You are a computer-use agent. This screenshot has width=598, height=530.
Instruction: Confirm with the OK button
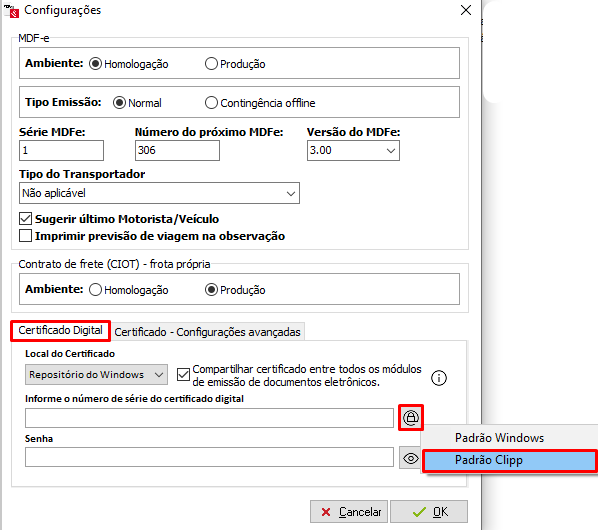pyautogui.click(x=429, y=511)
